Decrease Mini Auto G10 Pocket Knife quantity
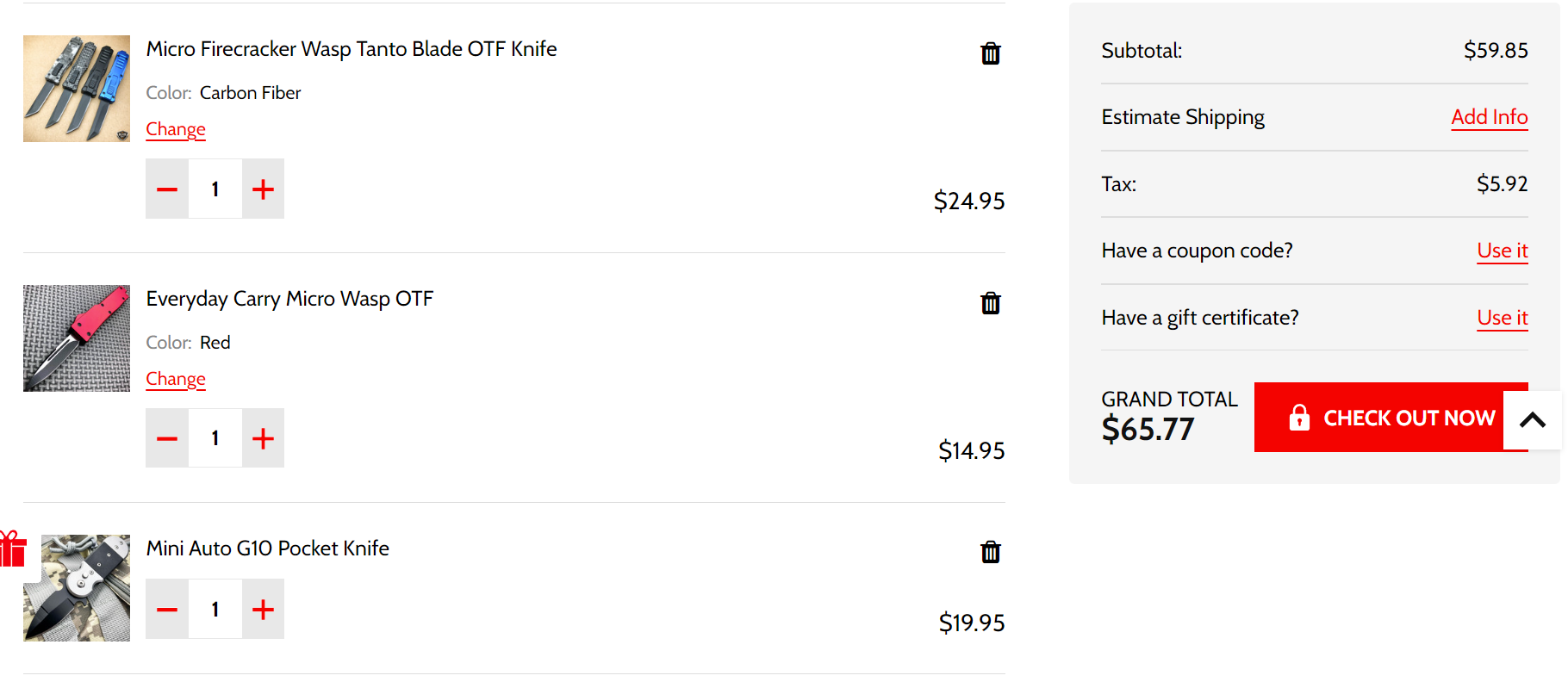 (x=167, y=609)
